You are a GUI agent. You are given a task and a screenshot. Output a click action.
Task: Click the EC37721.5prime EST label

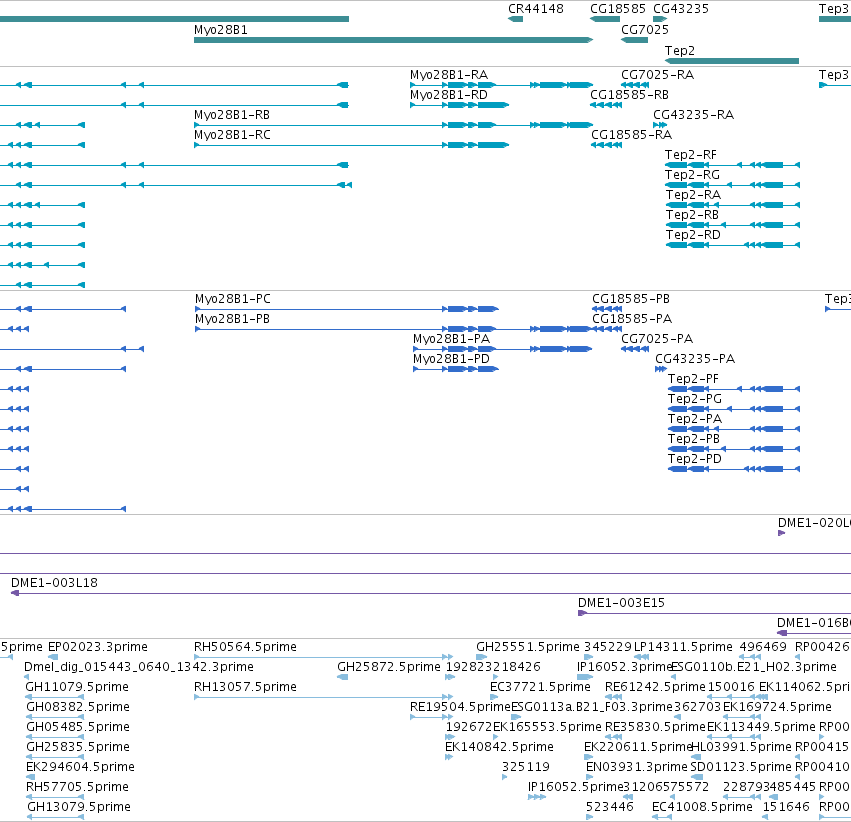540,687
